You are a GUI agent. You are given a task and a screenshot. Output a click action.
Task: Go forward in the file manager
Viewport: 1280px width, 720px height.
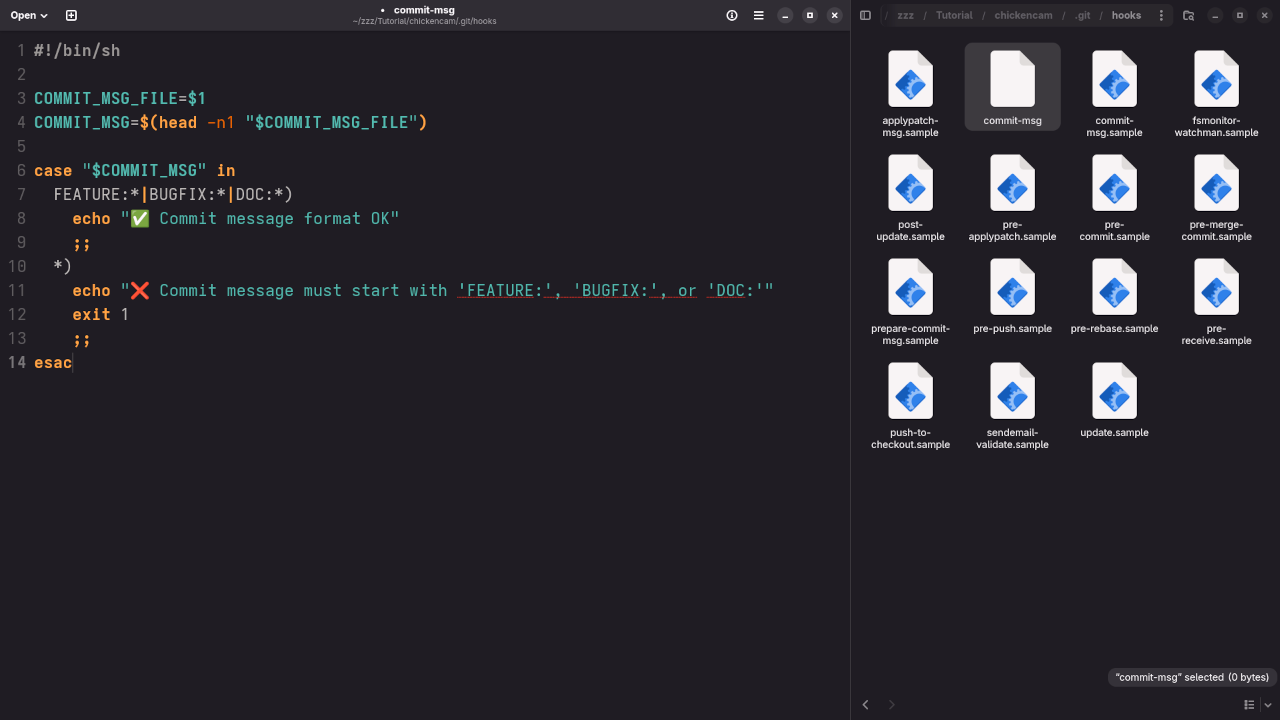click(891, 704)
